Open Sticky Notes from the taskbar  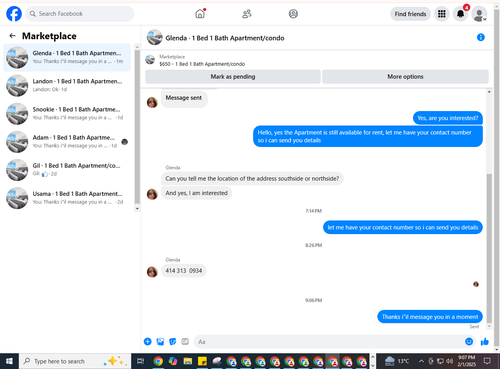coord(202,361)
